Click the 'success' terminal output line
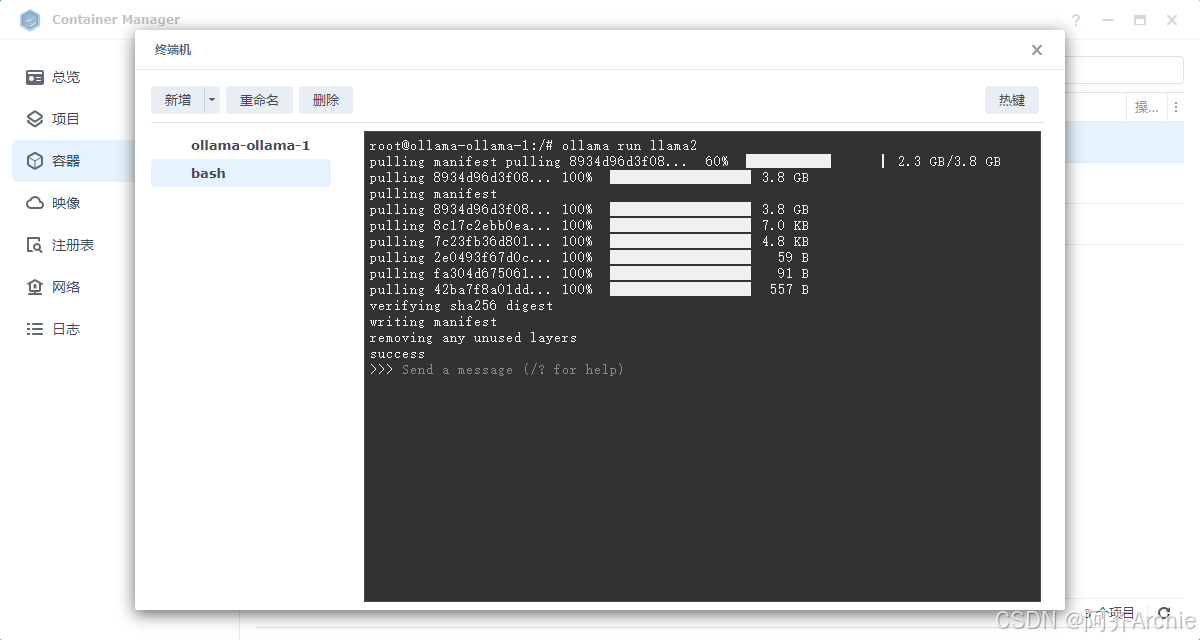This screenshot has width=1200, height=640. coord(397,354)
